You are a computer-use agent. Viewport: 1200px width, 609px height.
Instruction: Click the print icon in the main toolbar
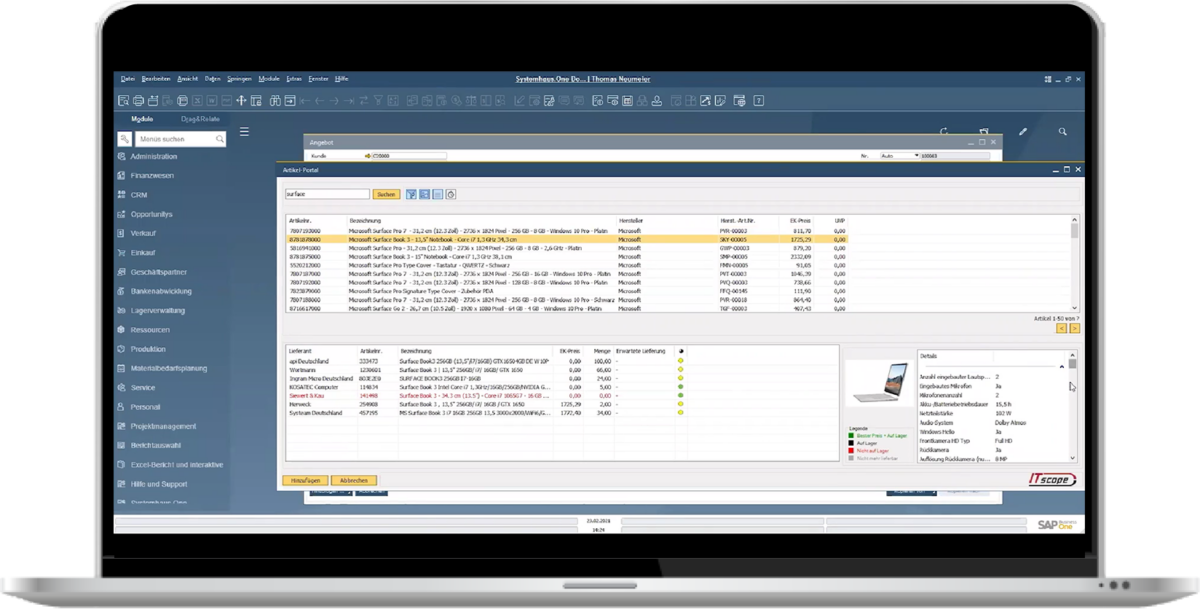138,100
